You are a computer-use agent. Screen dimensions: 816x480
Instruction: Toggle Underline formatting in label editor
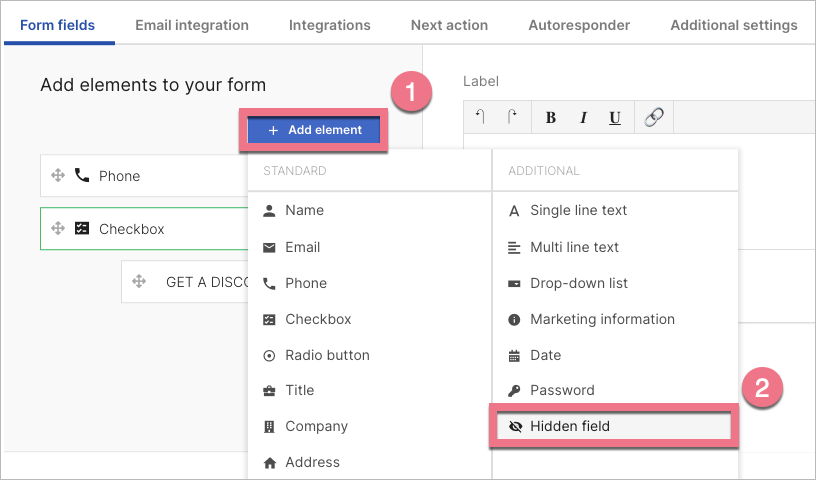pos(615,118)
